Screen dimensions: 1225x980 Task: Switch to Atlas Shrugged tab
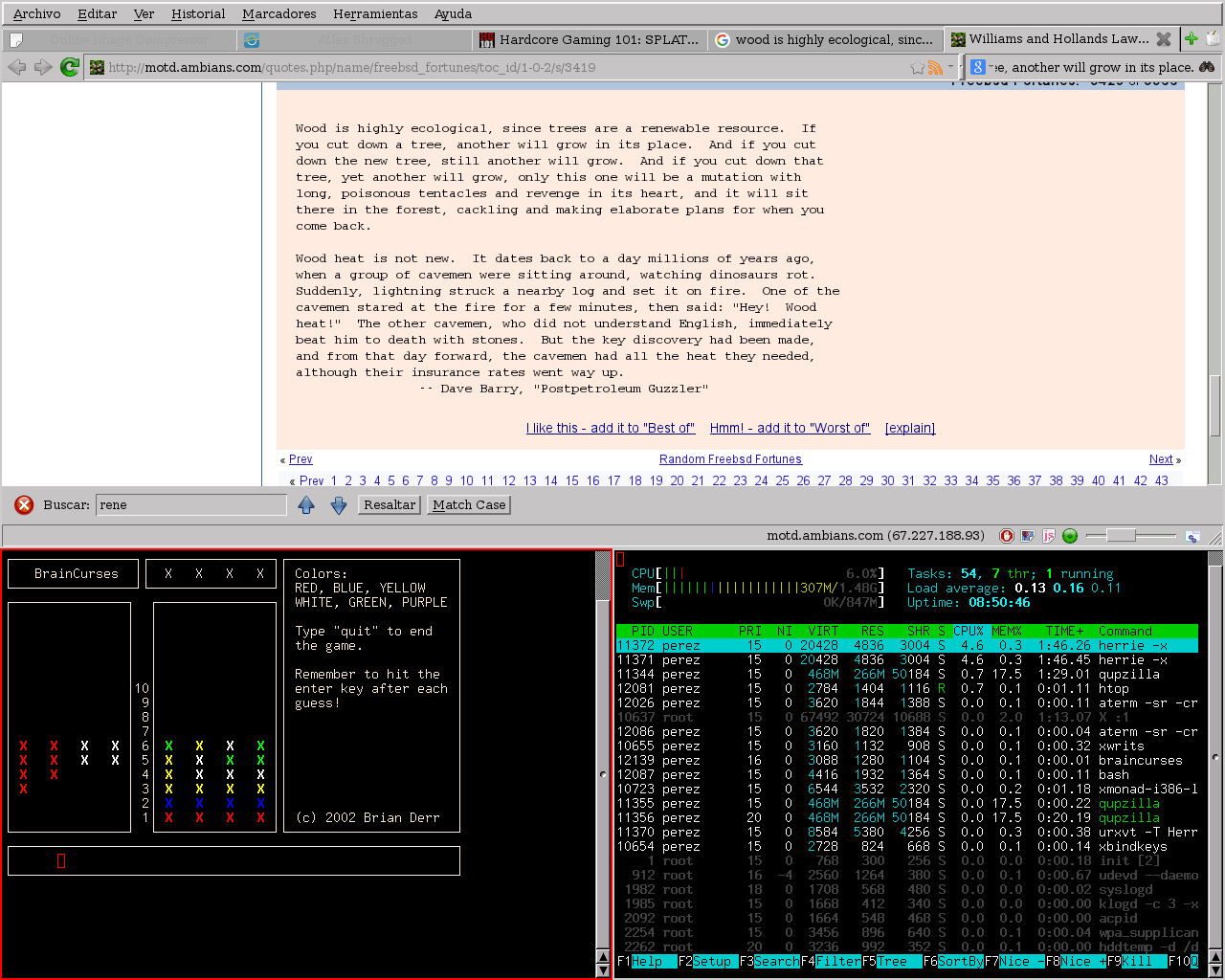[x=355, y=39]
